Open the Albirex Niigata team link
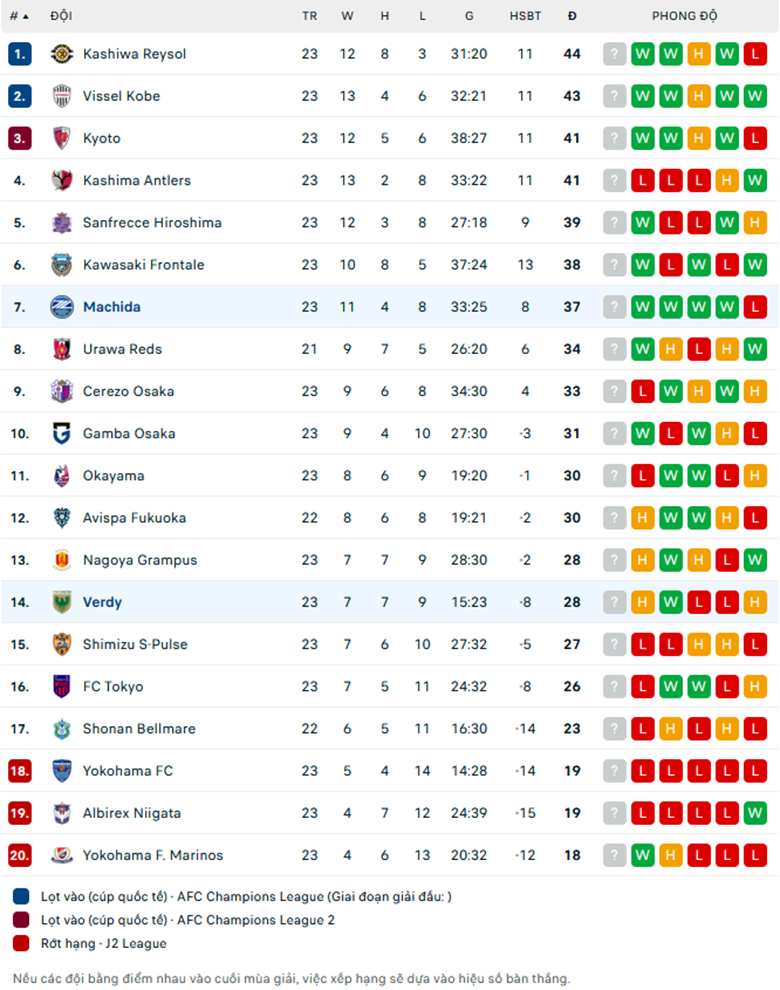Viewport: 780px width, 990px height. pyautogui.click(x=132, y=813)
